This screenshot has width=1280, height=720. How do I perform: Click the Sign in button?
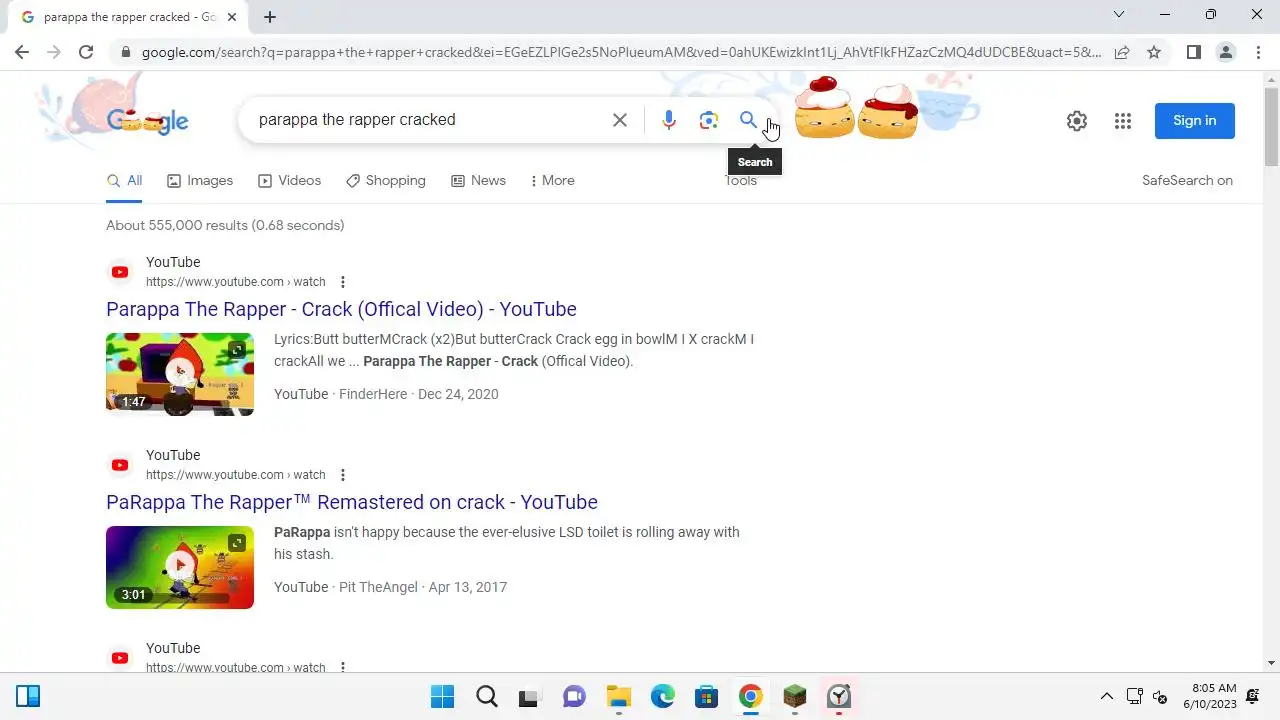pyautogui.click(x=1195, y=121)
